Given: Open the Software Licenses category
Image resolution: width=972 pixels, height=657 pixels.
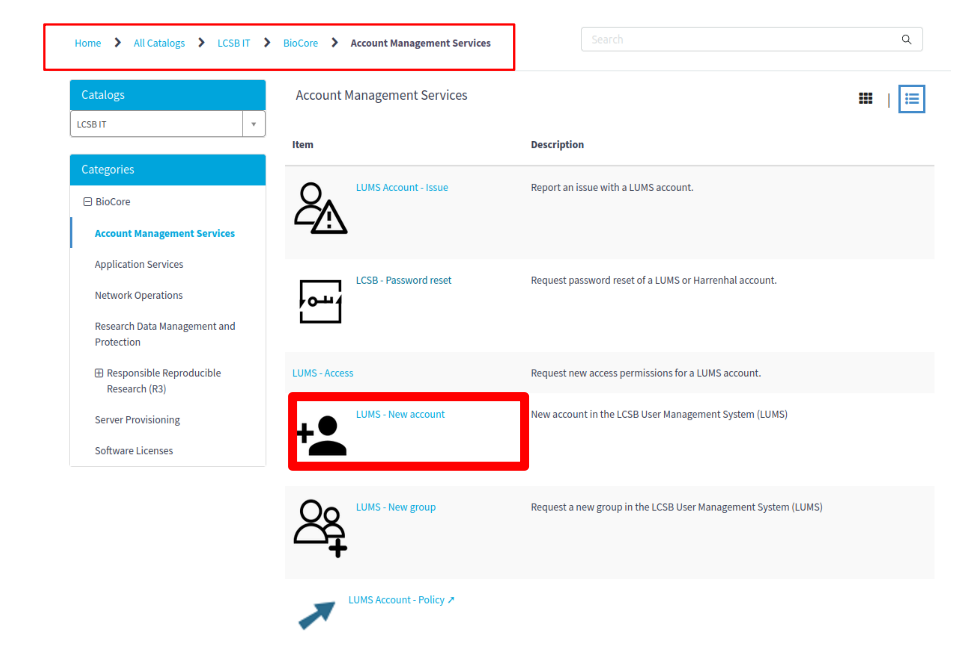Looking at the screenshot, I should click(x=134, y=451).
